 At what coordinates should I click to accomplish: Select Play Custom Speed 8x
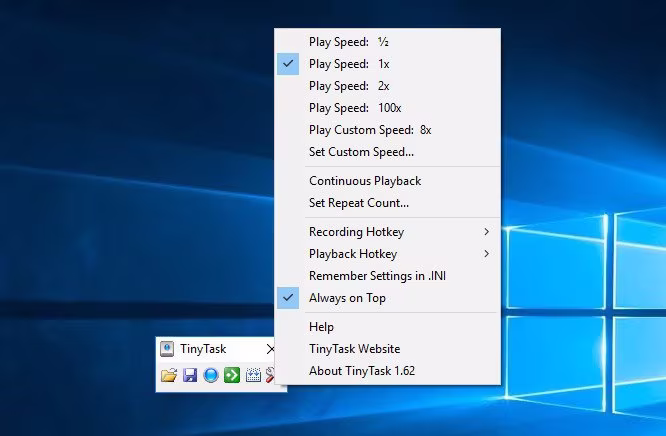click(x=387, y=130)
